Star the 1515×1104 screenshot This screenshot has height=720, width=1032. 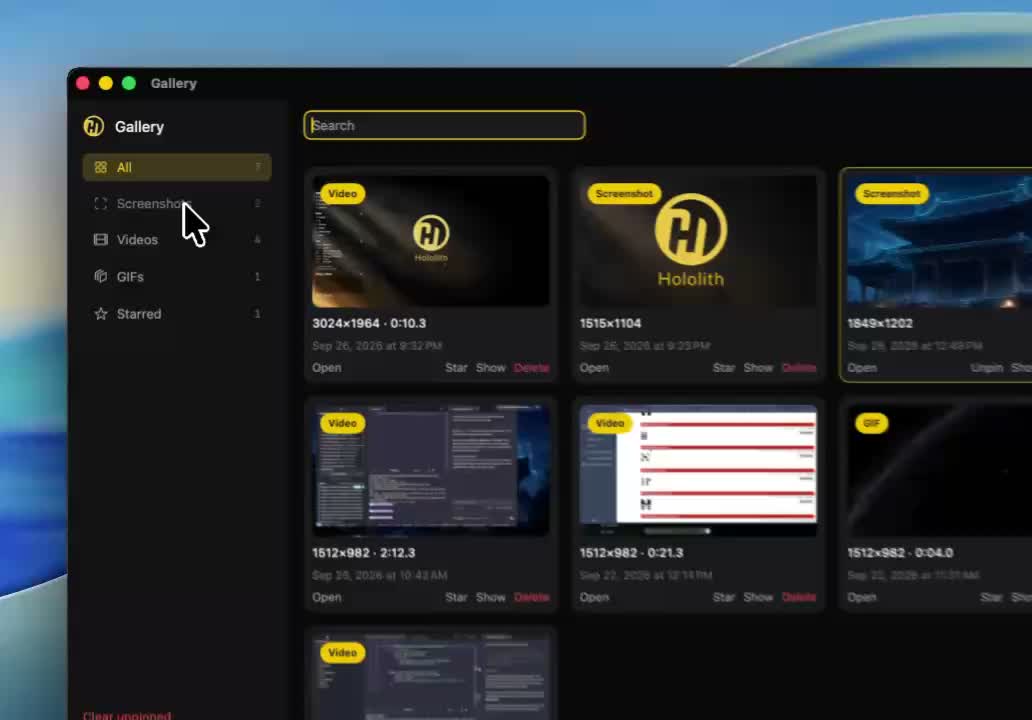coord(724,367)
